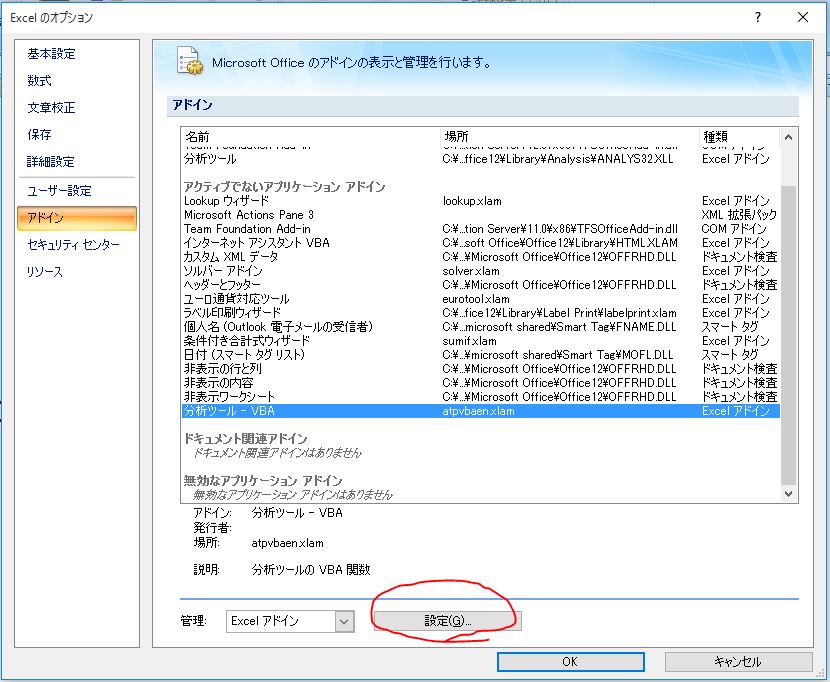Switch to 文章校正 settings

(x=52, y=108)
